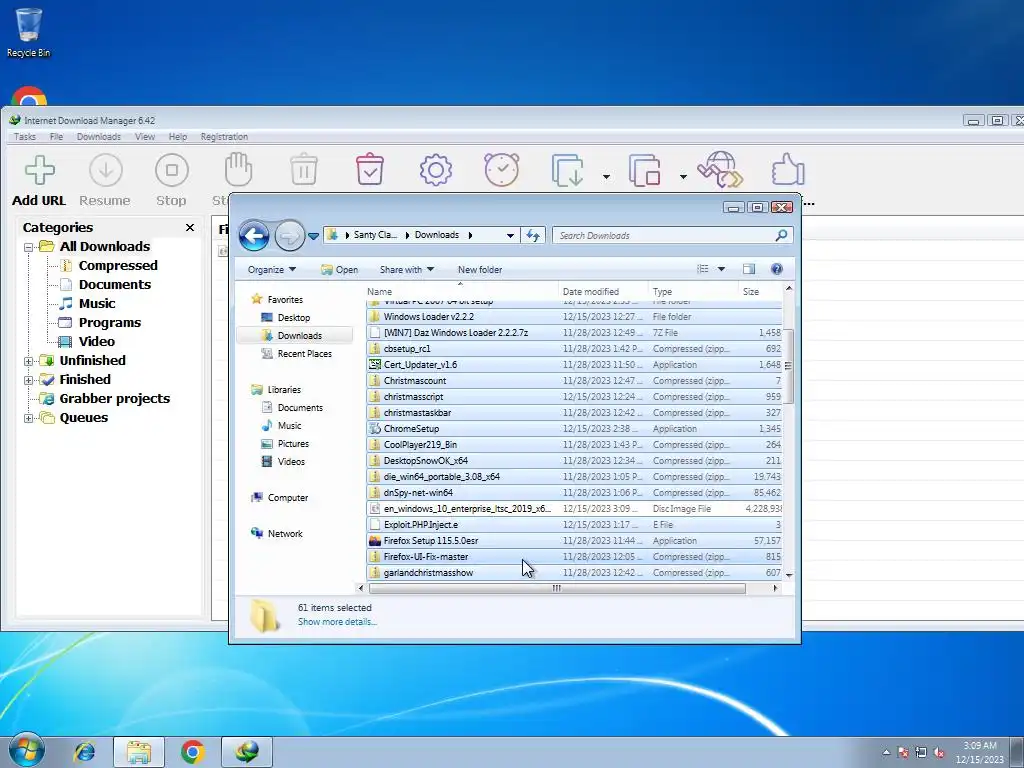Sort by the Type column header

693,291
